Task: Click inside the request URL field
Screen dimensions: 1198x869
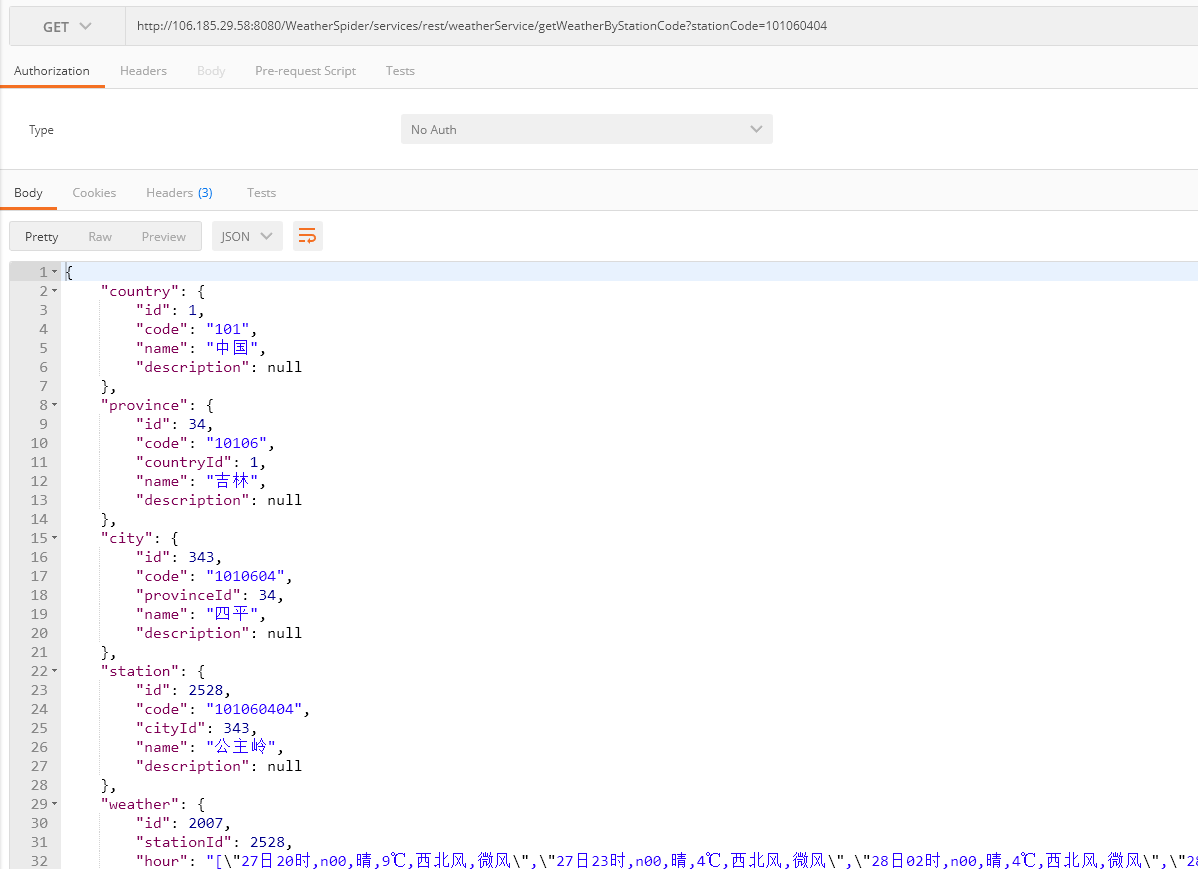Action: 500,25
